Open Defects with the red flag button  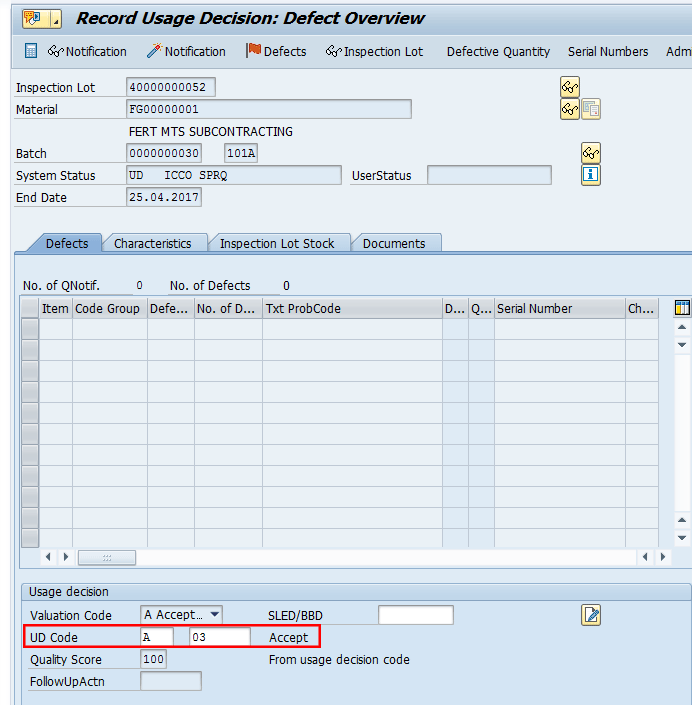(276, 51)
